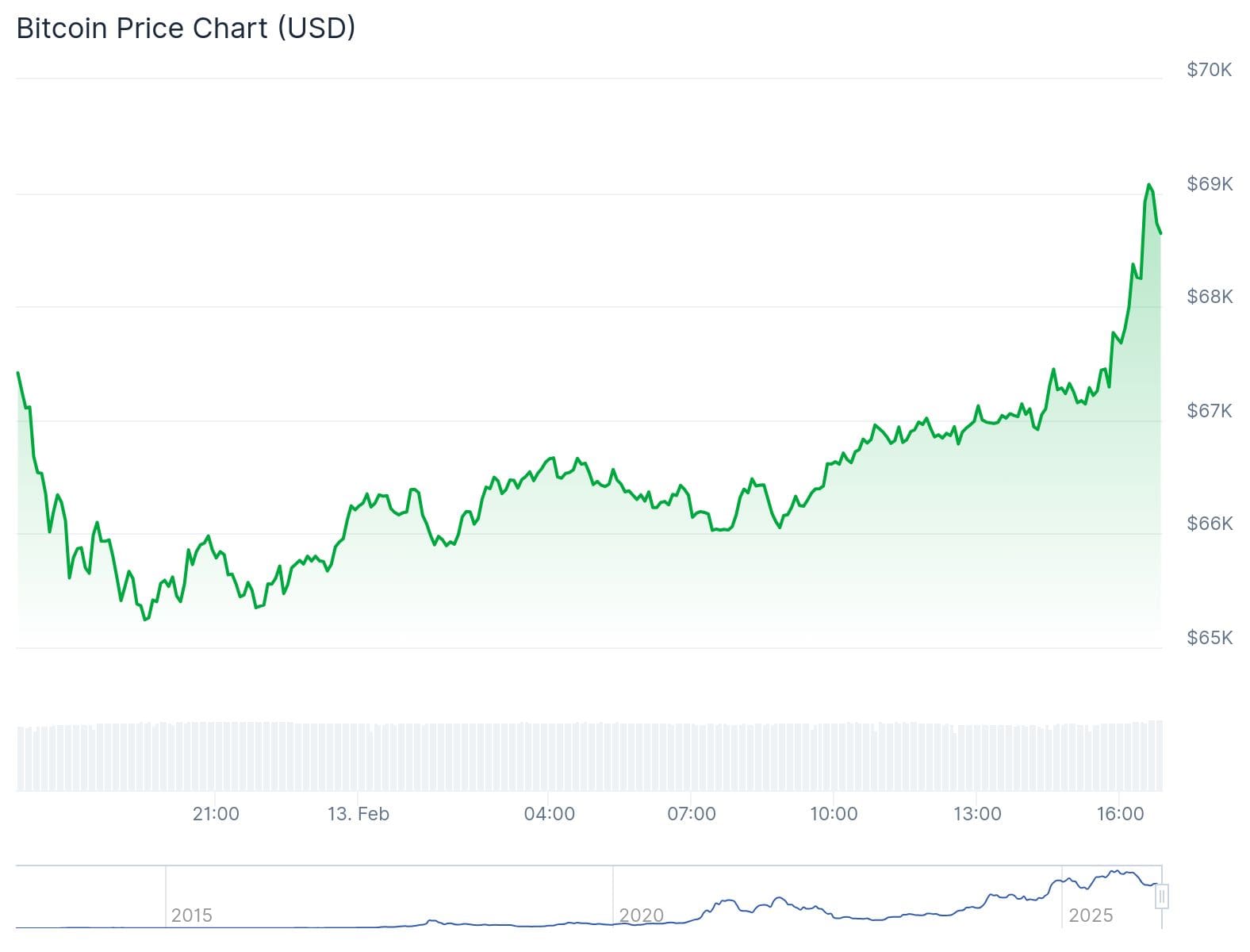
Task: Select the 21:00 time axis label
Action: click(216, 814)
